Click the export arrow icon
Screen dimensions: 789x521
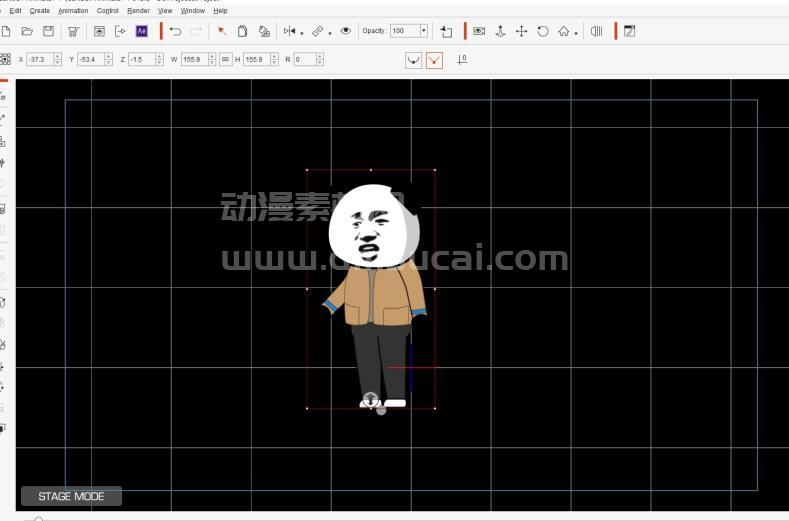click(x=120, y=31)
